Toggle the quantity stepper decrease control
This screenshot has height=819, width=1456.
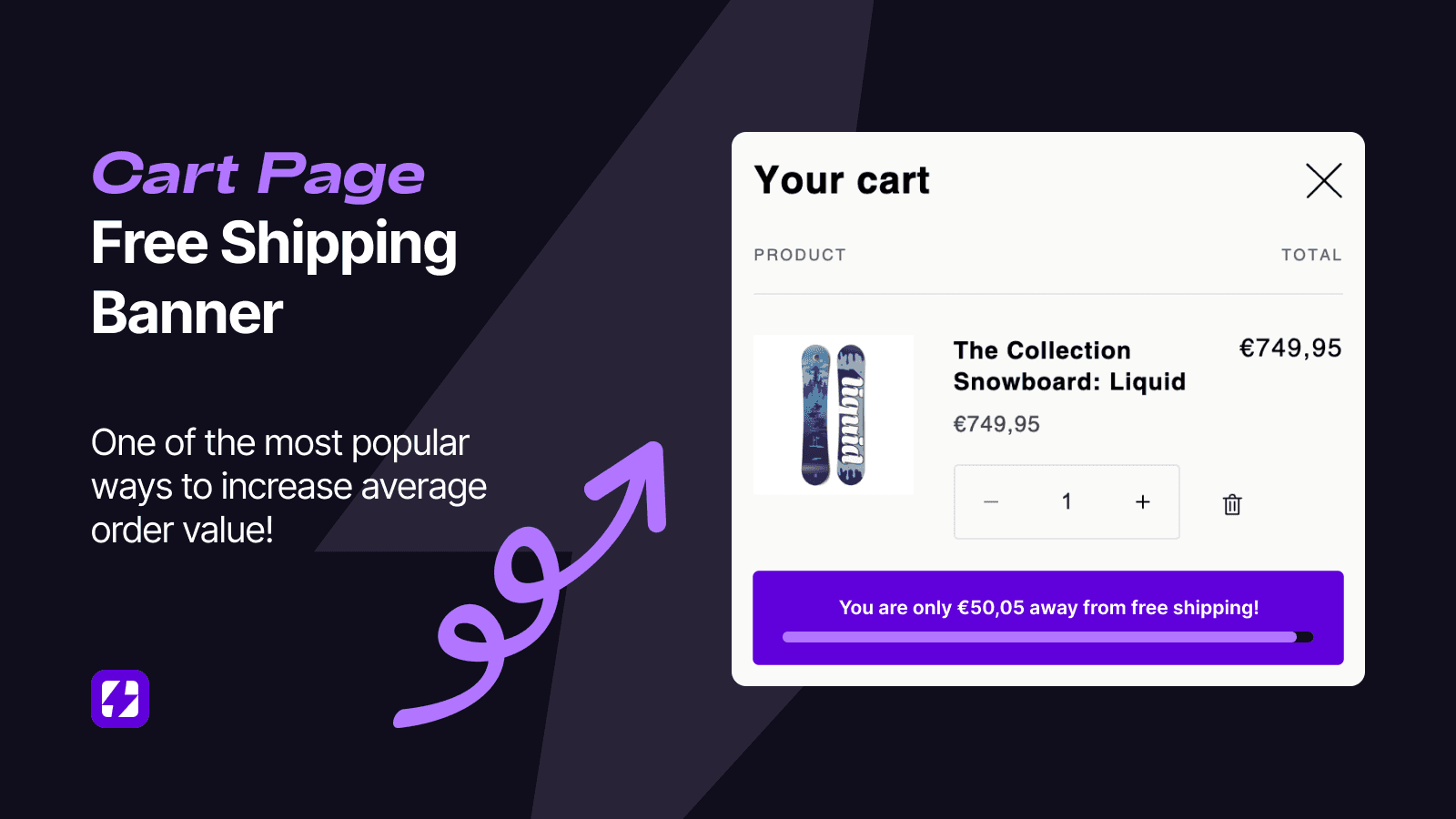click(x=991, y=501)
